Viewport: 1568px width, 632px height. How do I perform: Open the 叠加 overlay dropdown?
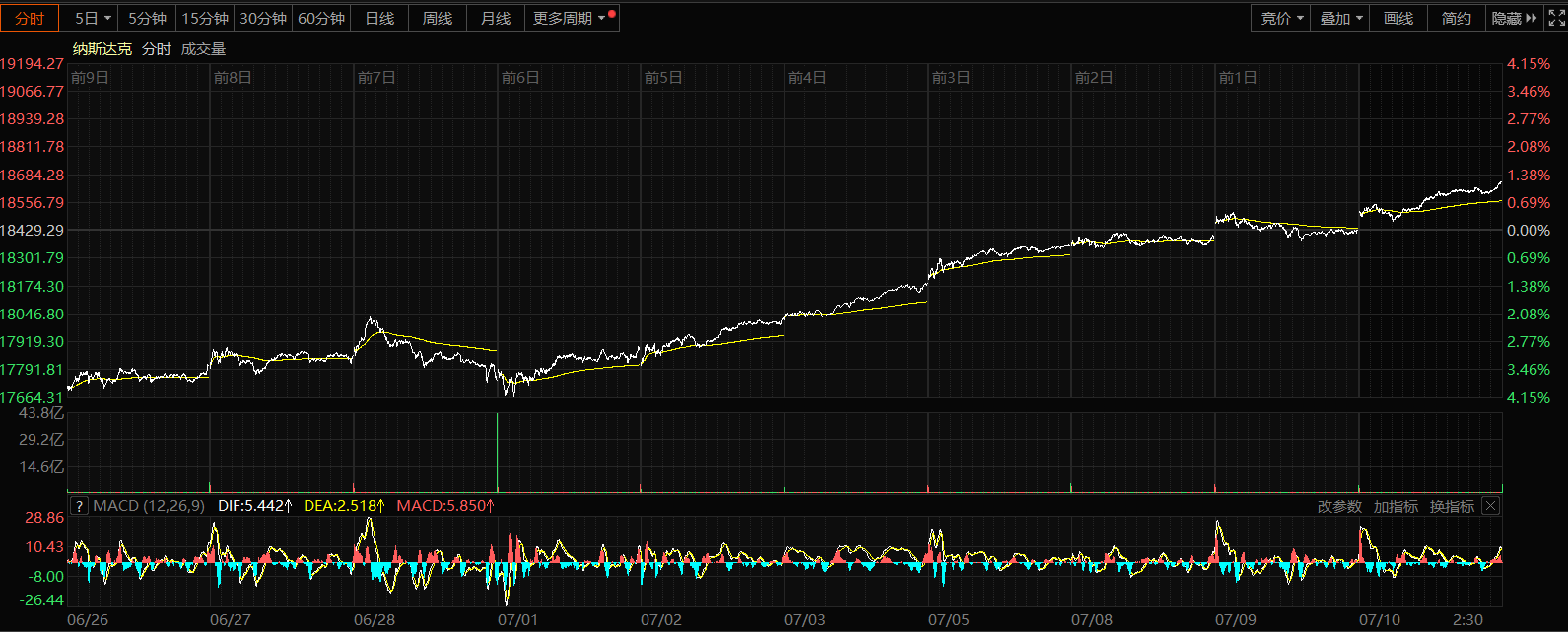(1340, 18)
